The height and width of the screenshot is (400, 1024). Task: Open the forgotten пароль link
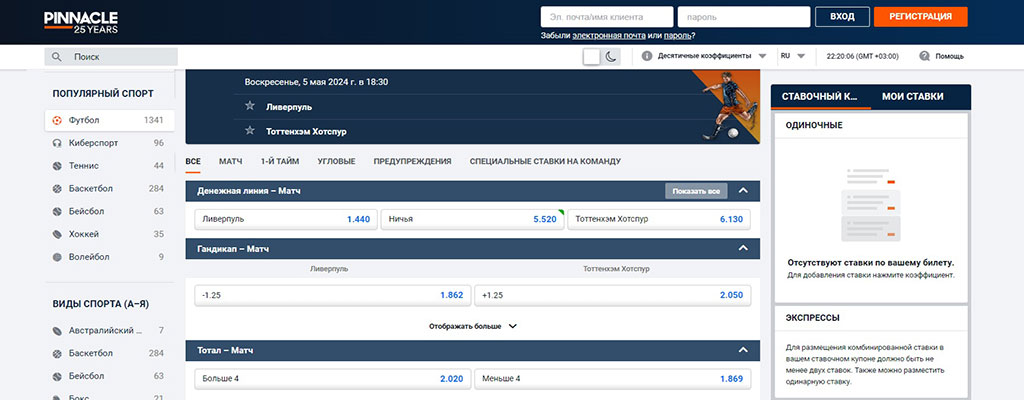[x=678, y=36]
